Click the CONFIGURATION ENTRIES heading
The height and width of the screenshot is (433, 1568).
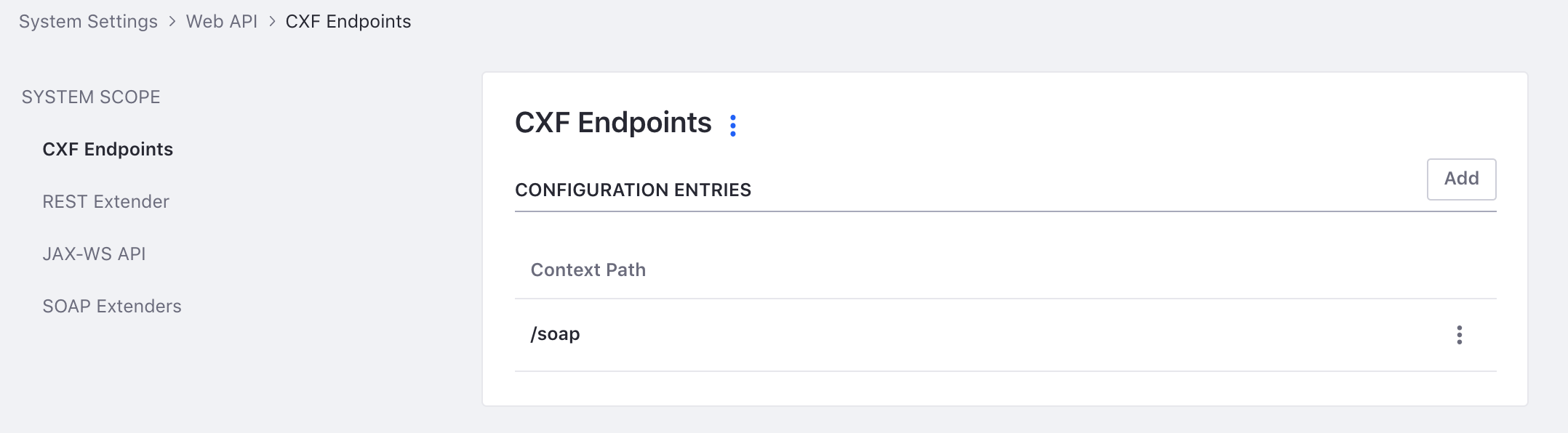click(x=633, y=190)
